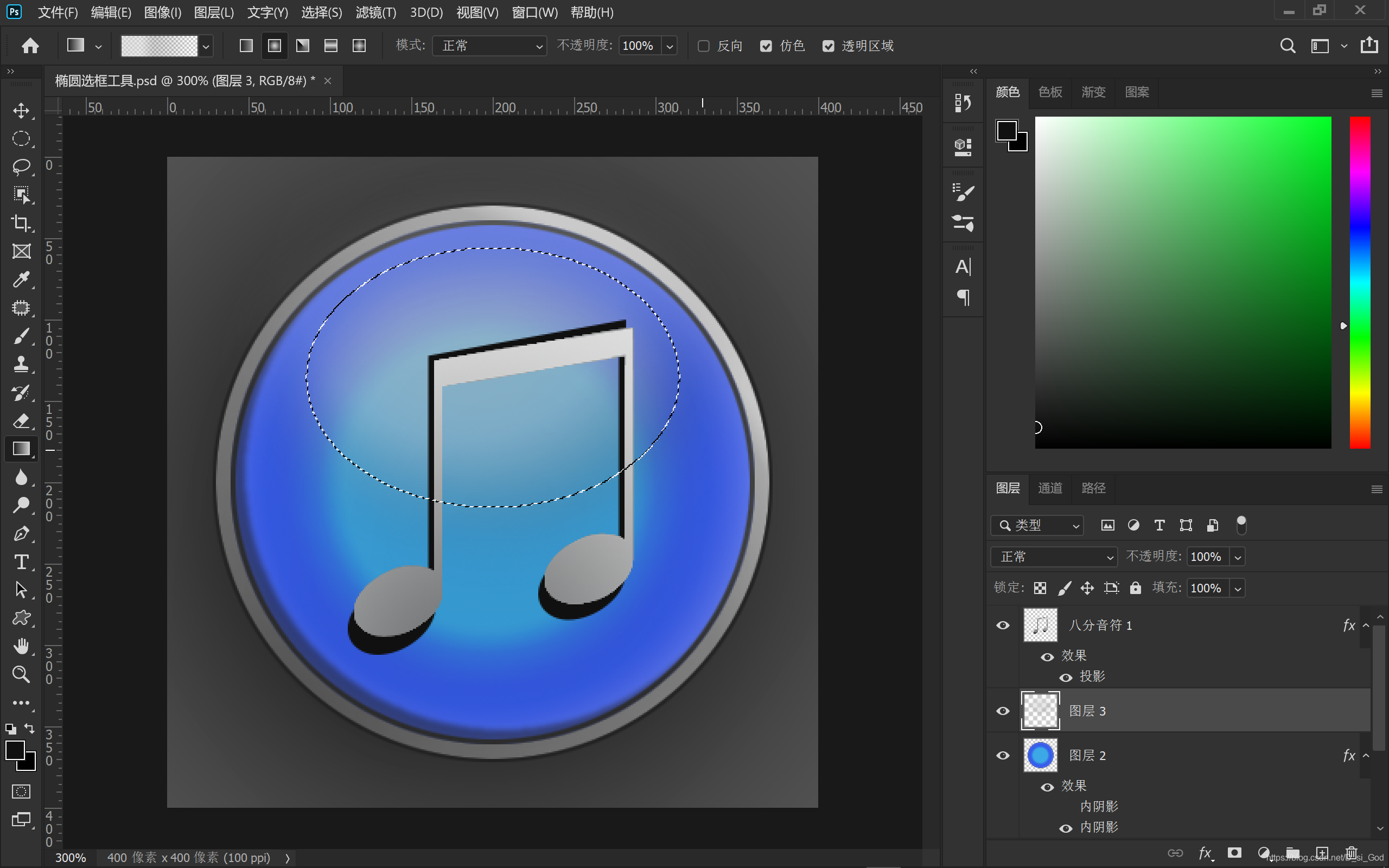Select the Crop tool

21,223
